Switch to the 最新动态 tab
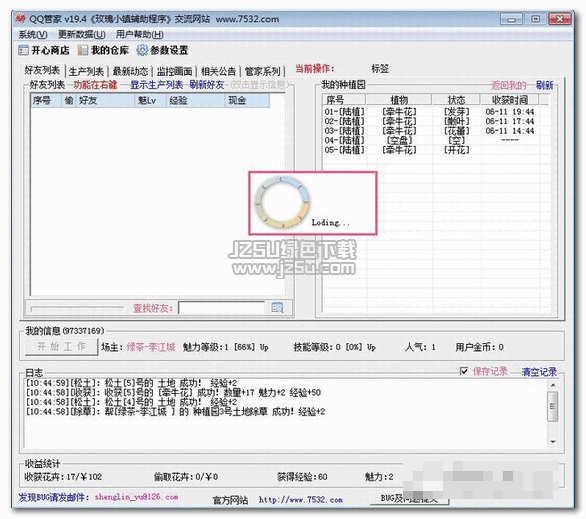The width and height of the screenshot is (586, 519). click(130, 71)
